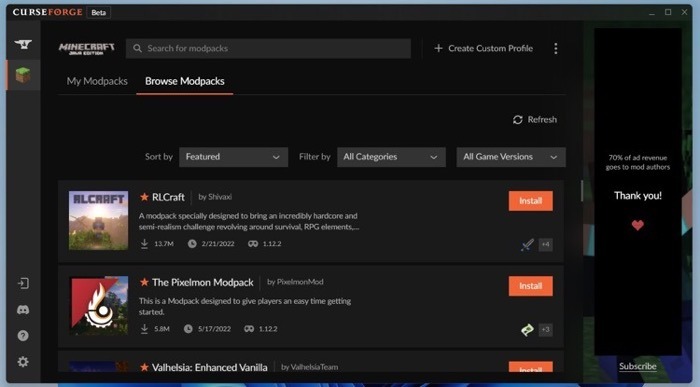Click the Subscribe link

638,366
